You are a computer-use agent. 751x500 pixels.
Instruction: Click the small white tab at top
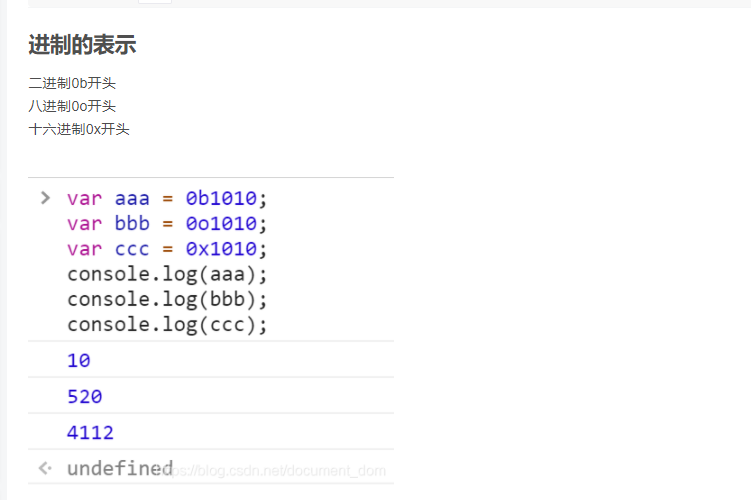pyautogui.click(x=155, y=2)
